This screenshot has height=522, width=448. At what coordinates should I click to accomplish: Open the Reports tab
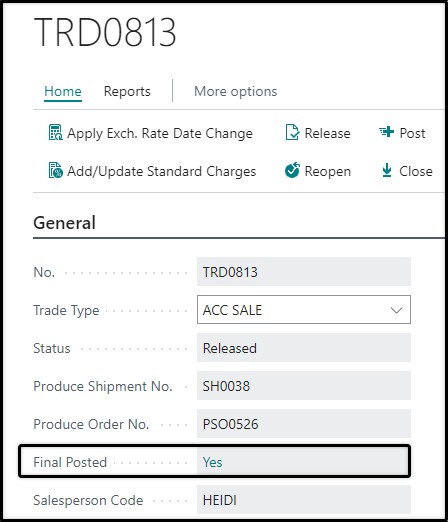coord(127,91)
